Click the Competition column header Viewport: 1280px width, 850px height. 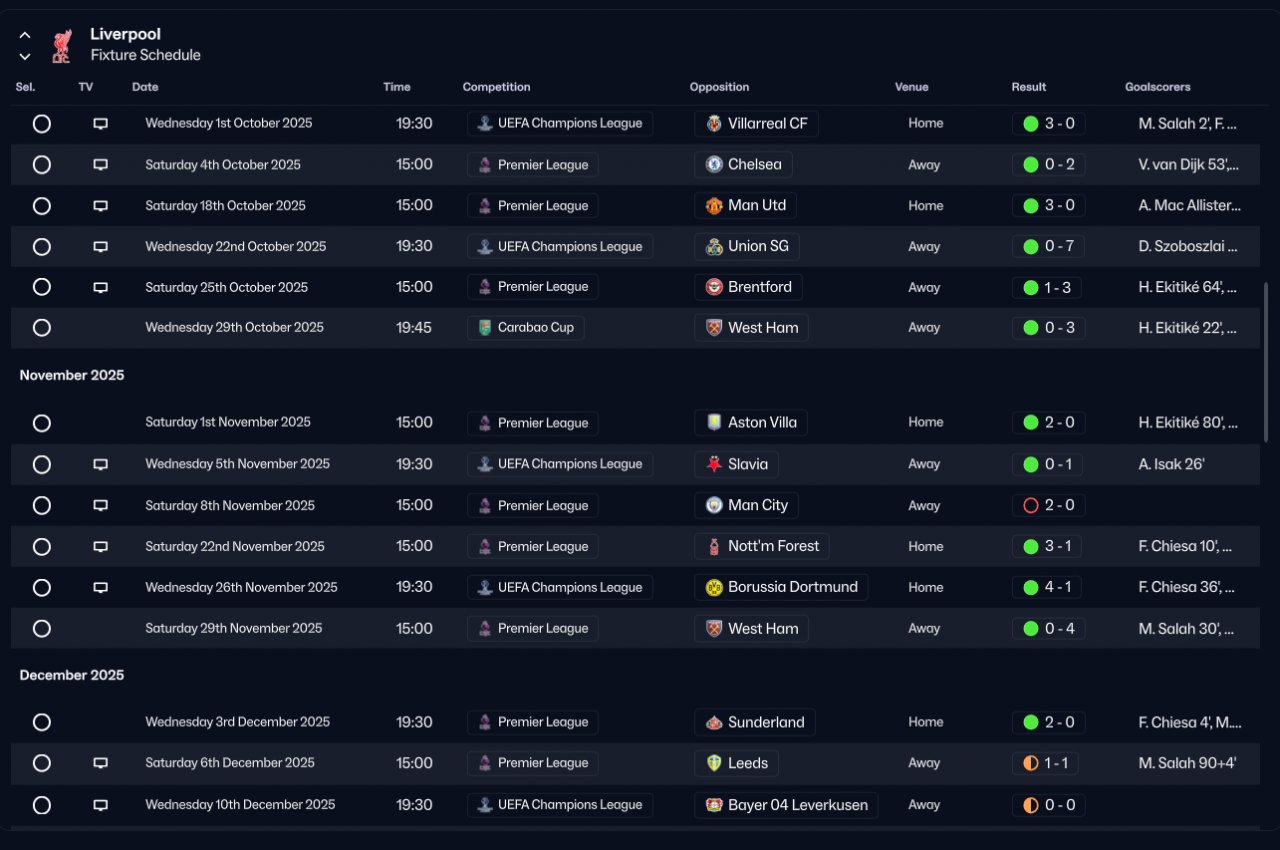click(x=496, y=87)
